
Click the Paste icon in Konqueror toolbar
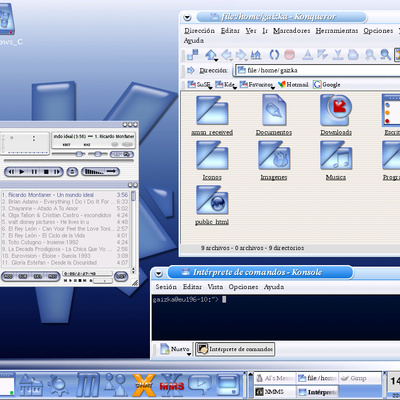pos(338,54)
